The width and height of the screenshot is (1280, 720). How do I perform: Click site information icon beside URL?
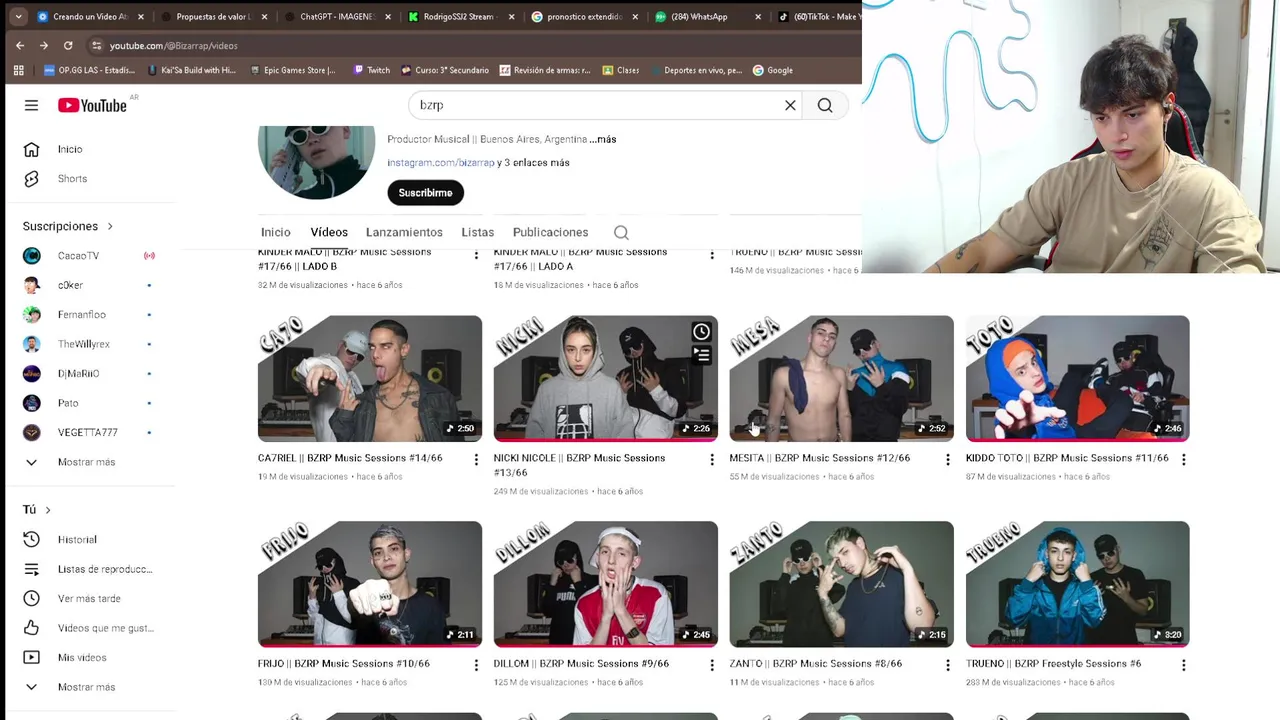click(x=96, y=45)
